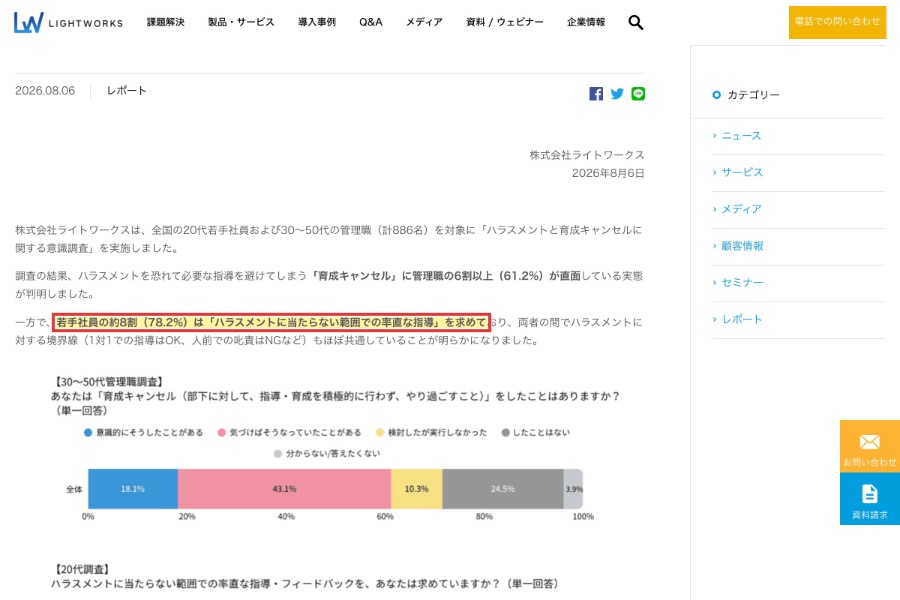Click the gray 24.5% chart segment
Screen dimensions: 900x600
[503, 489]
